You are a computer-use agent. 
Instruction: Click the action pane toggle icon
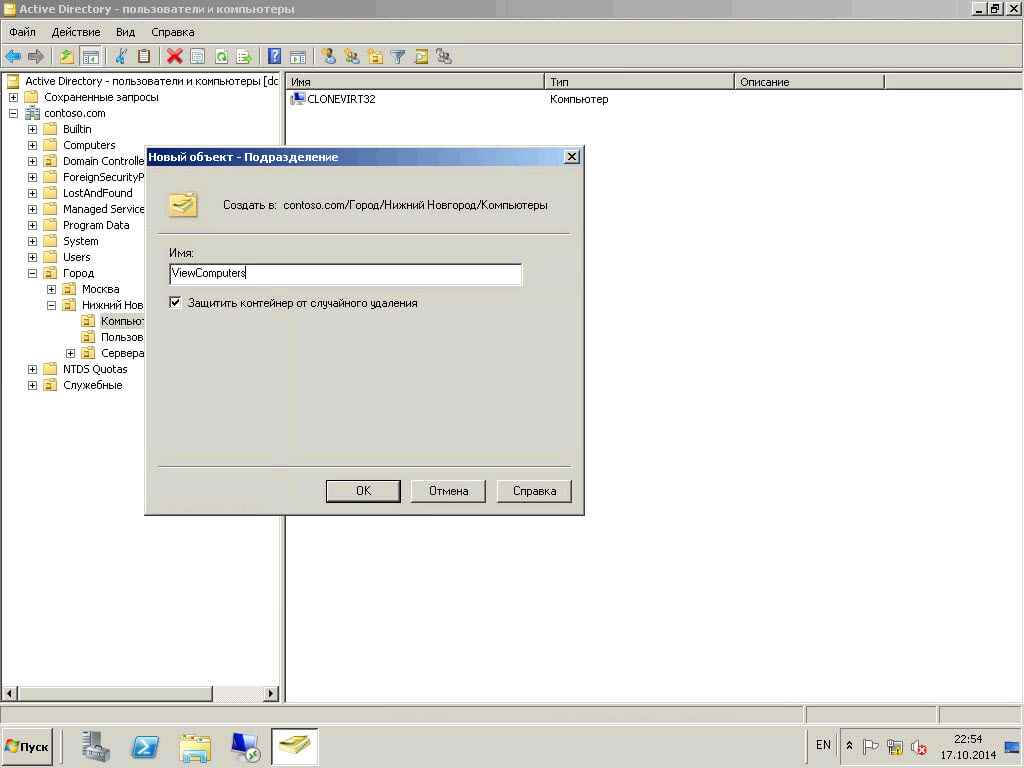point(298,57)
